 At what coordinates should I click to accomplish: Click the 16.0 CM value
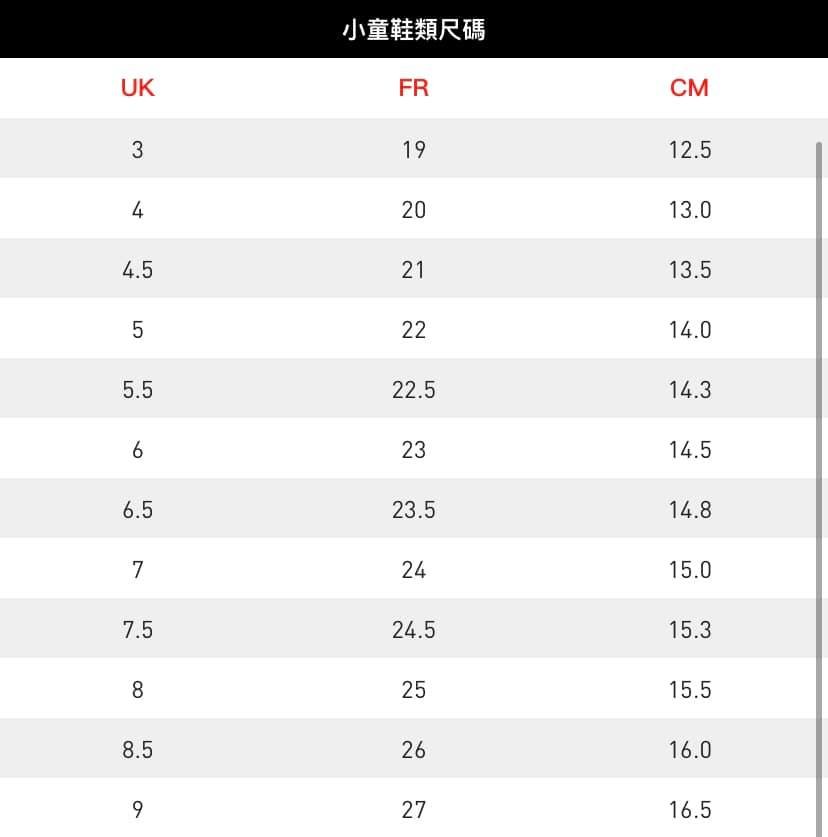690,750
